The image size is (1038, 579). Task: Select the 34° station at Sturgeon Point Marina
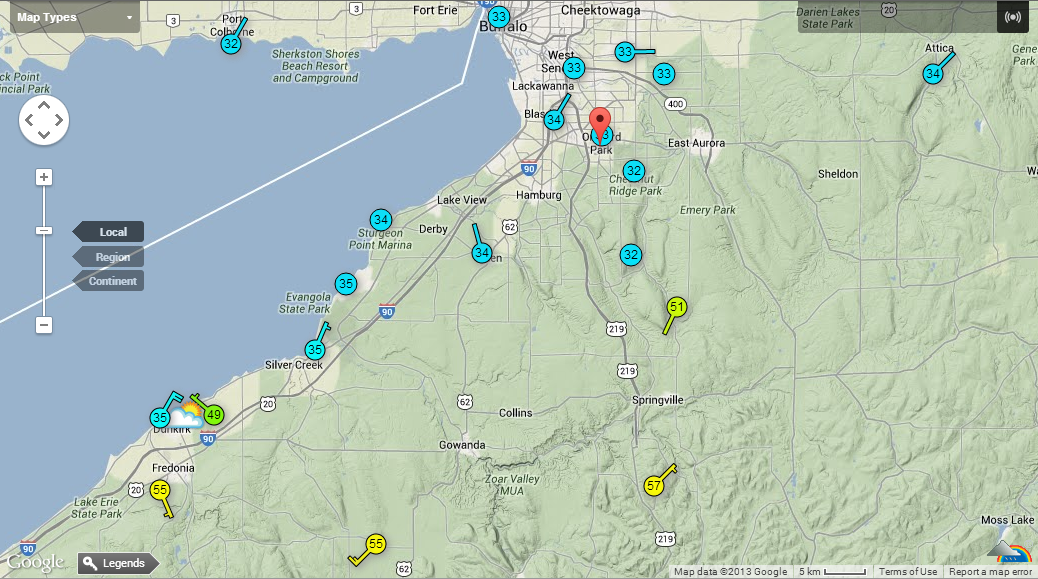click(381, 219)
